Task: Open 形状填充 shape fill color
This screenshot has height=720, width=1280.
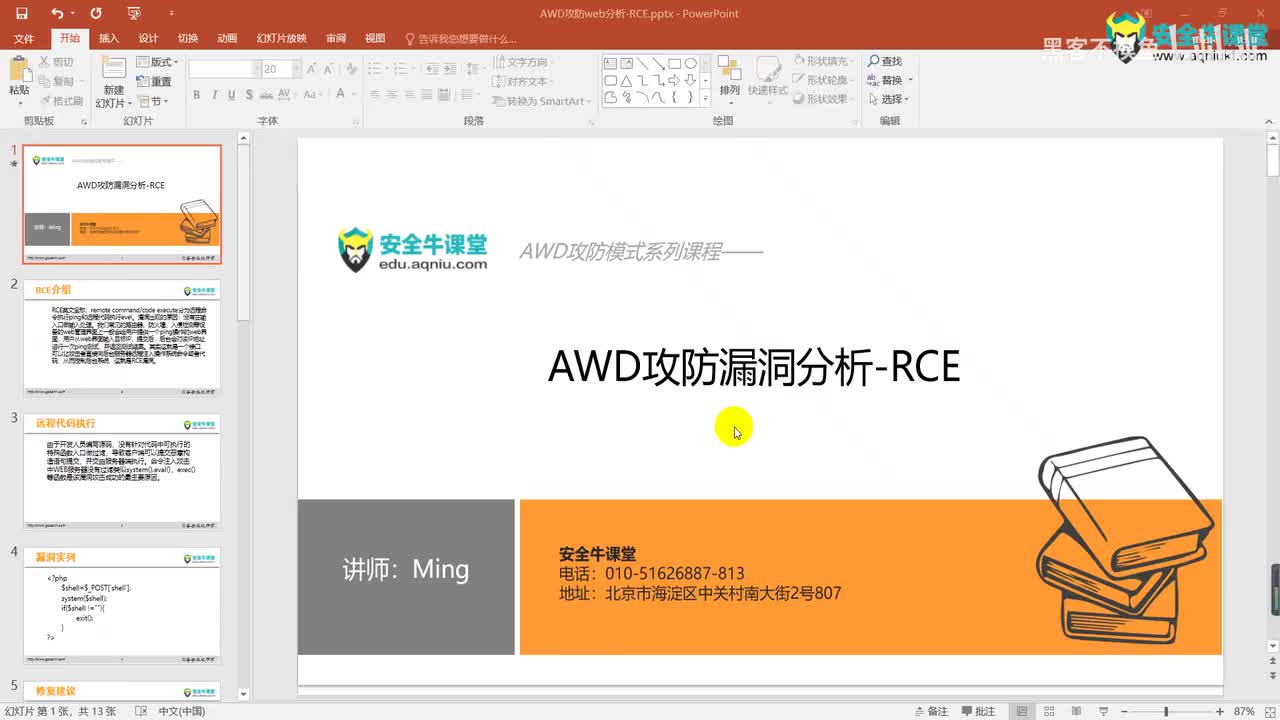Action: (822, 62)
